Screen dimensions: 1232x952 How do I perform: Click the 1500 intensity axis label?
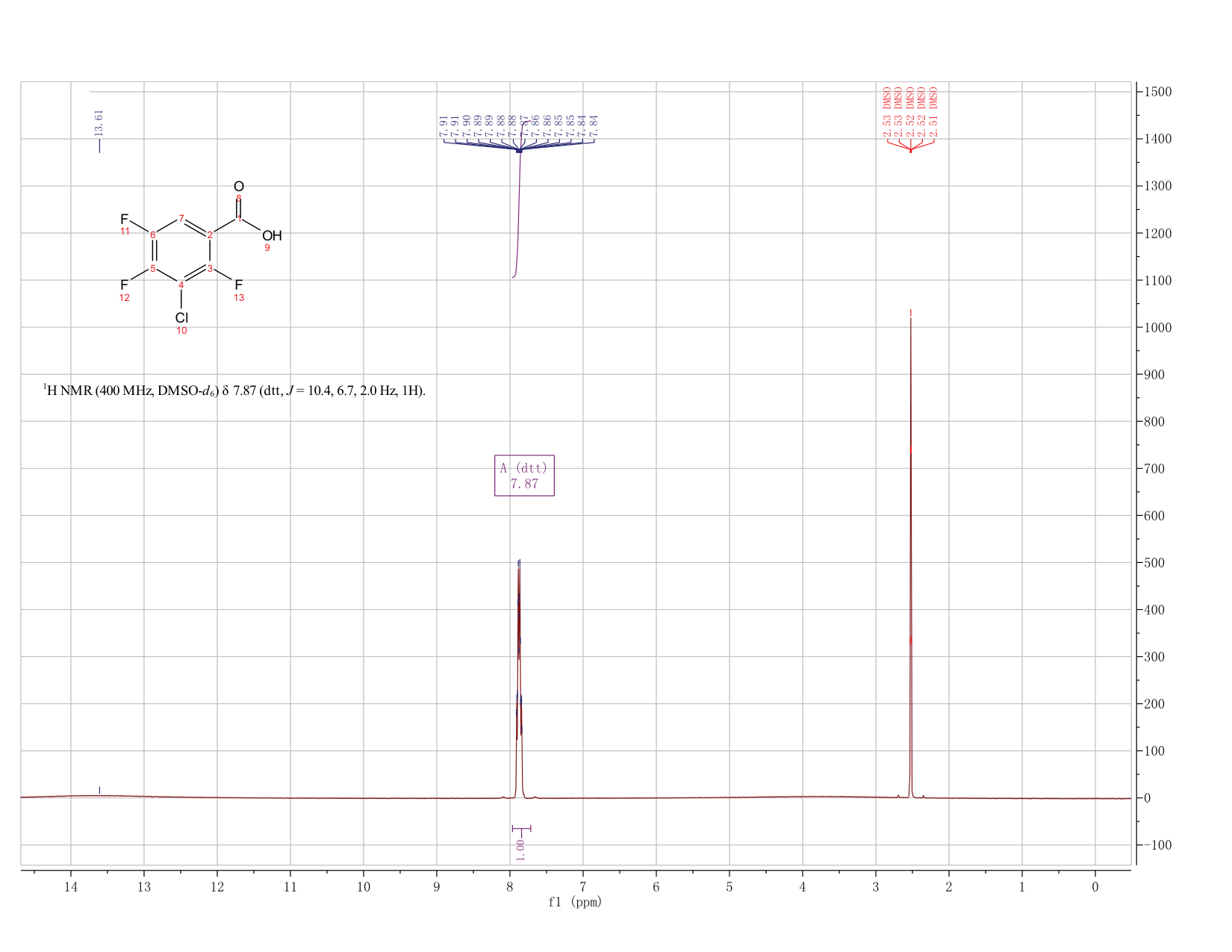coord(1156,92)
